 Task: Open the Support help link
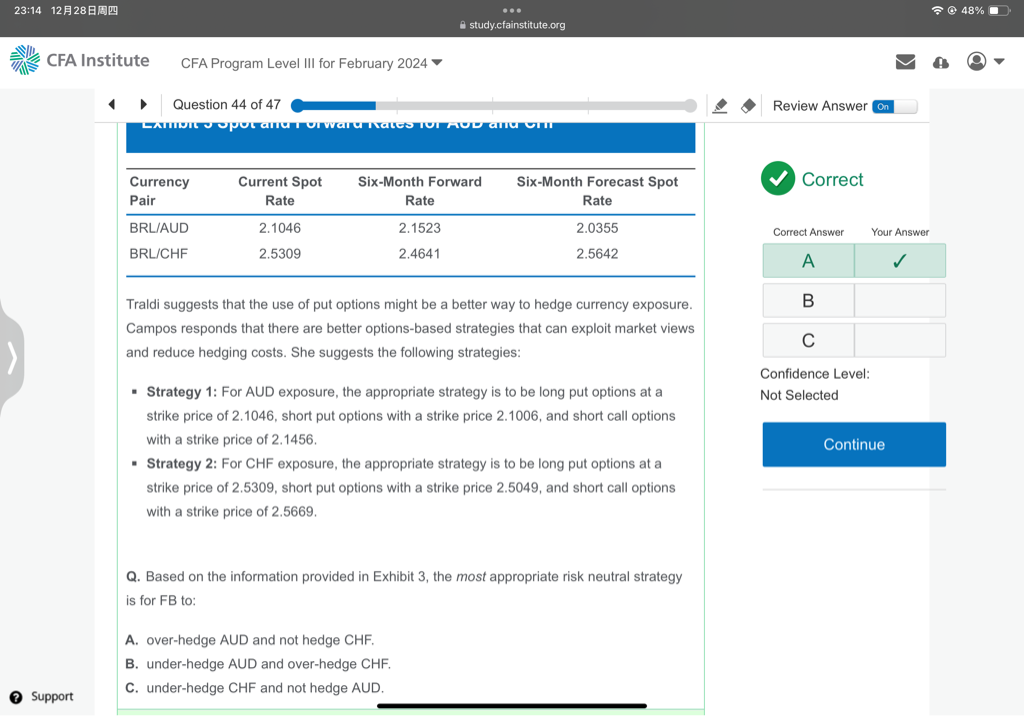(x=42, y=696)
